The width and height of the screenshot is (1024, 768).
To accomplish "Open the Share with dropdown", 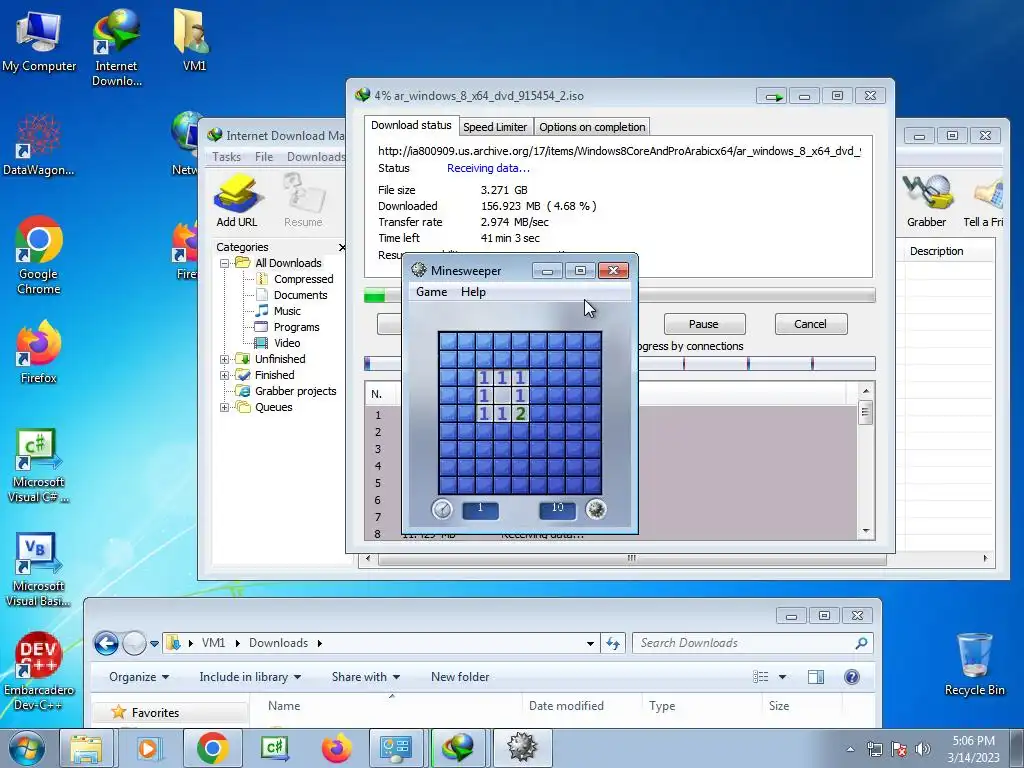I will (366, 677).
